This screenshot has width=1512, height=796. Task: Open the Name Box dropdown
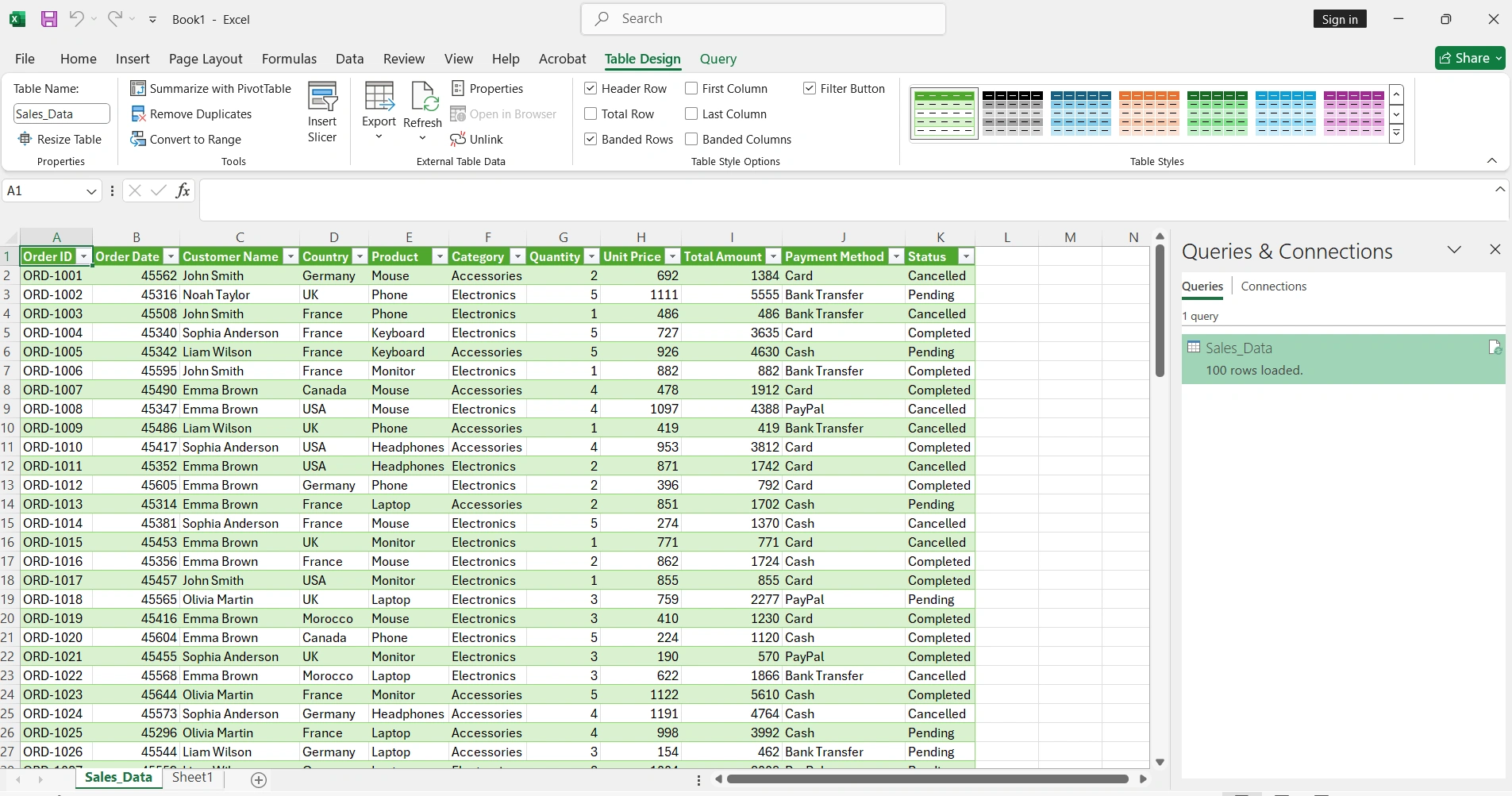point(90,190)
